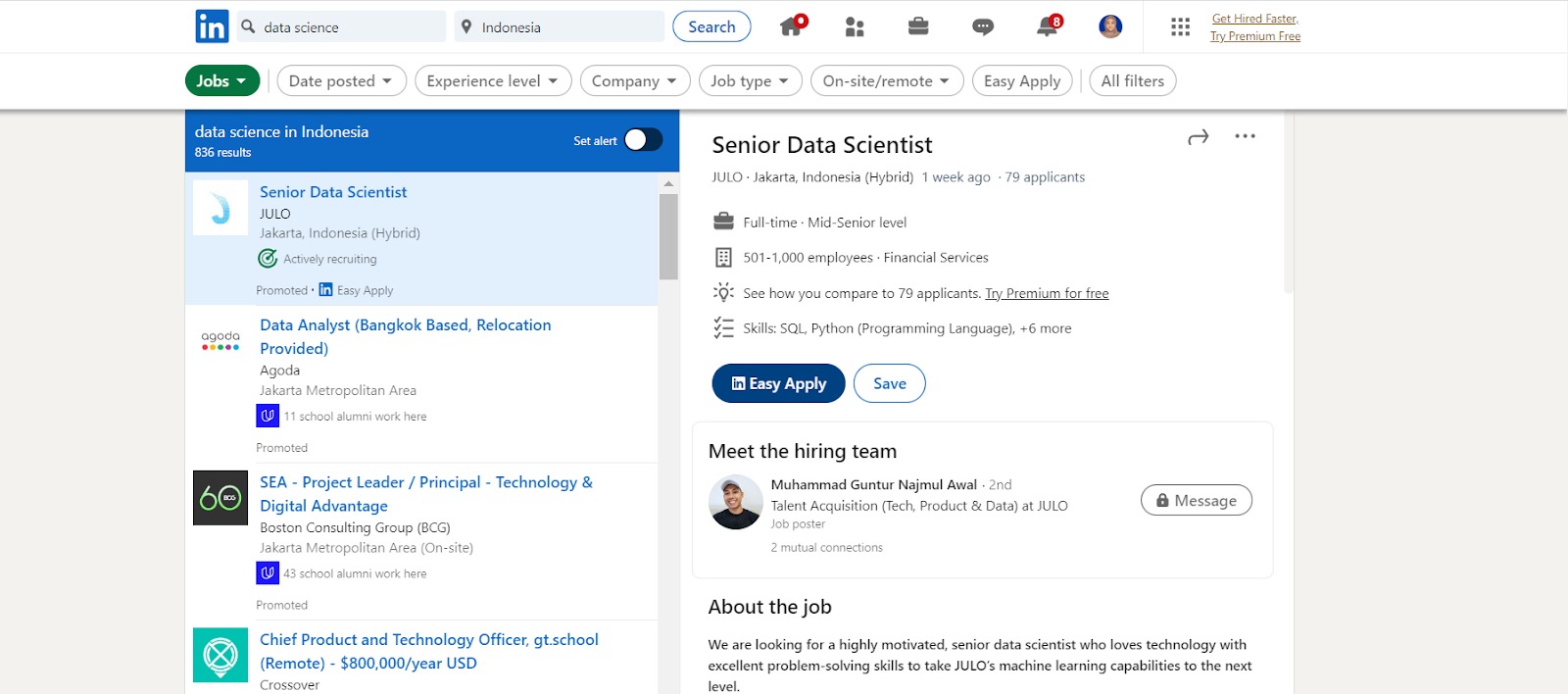Focus the data science search field
This screenshot has width=1568, height=694.
pyautogui.click(x=341, y=26)
